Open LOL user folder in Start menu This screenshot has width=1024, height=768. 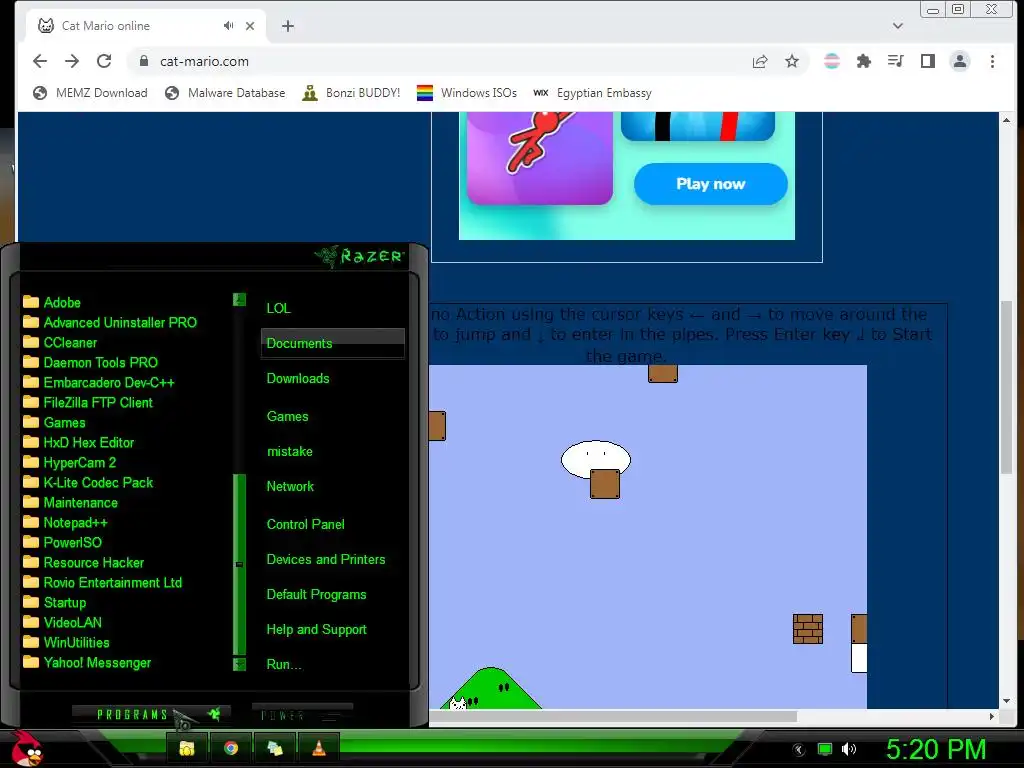[278, 308]
